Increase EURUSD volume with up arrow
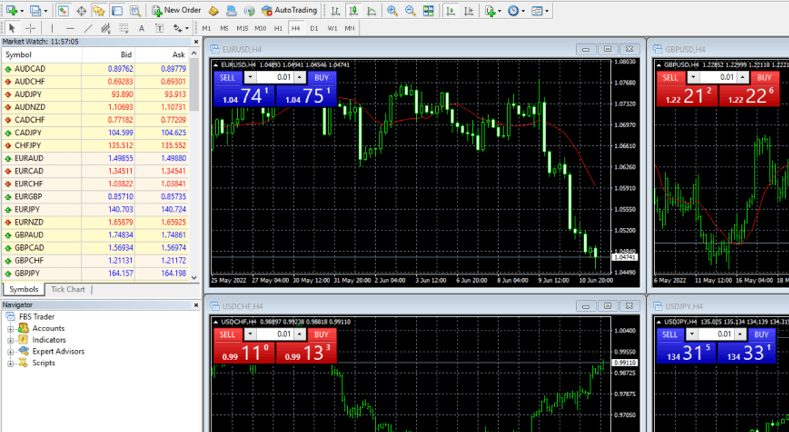789x432 pixels. pyautogui.click(x=300, y=77)
